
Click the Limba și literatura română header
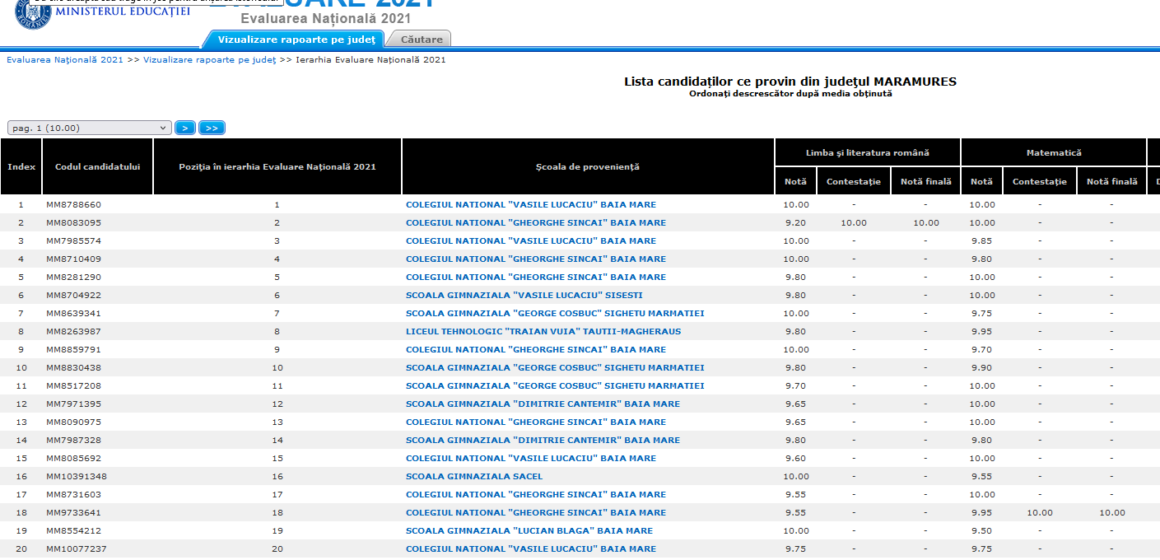(867, 152)
